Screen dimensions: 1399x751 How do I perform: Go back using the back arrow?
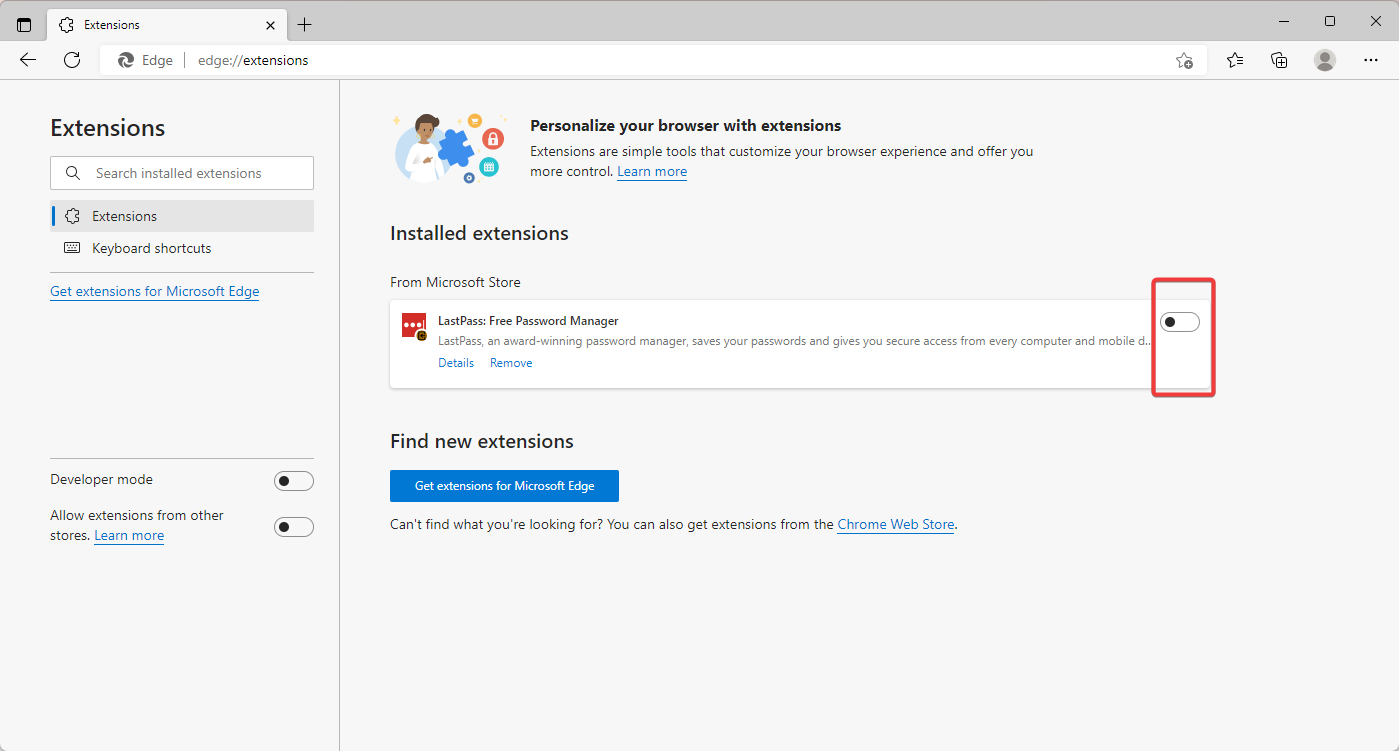click(28, 60)
